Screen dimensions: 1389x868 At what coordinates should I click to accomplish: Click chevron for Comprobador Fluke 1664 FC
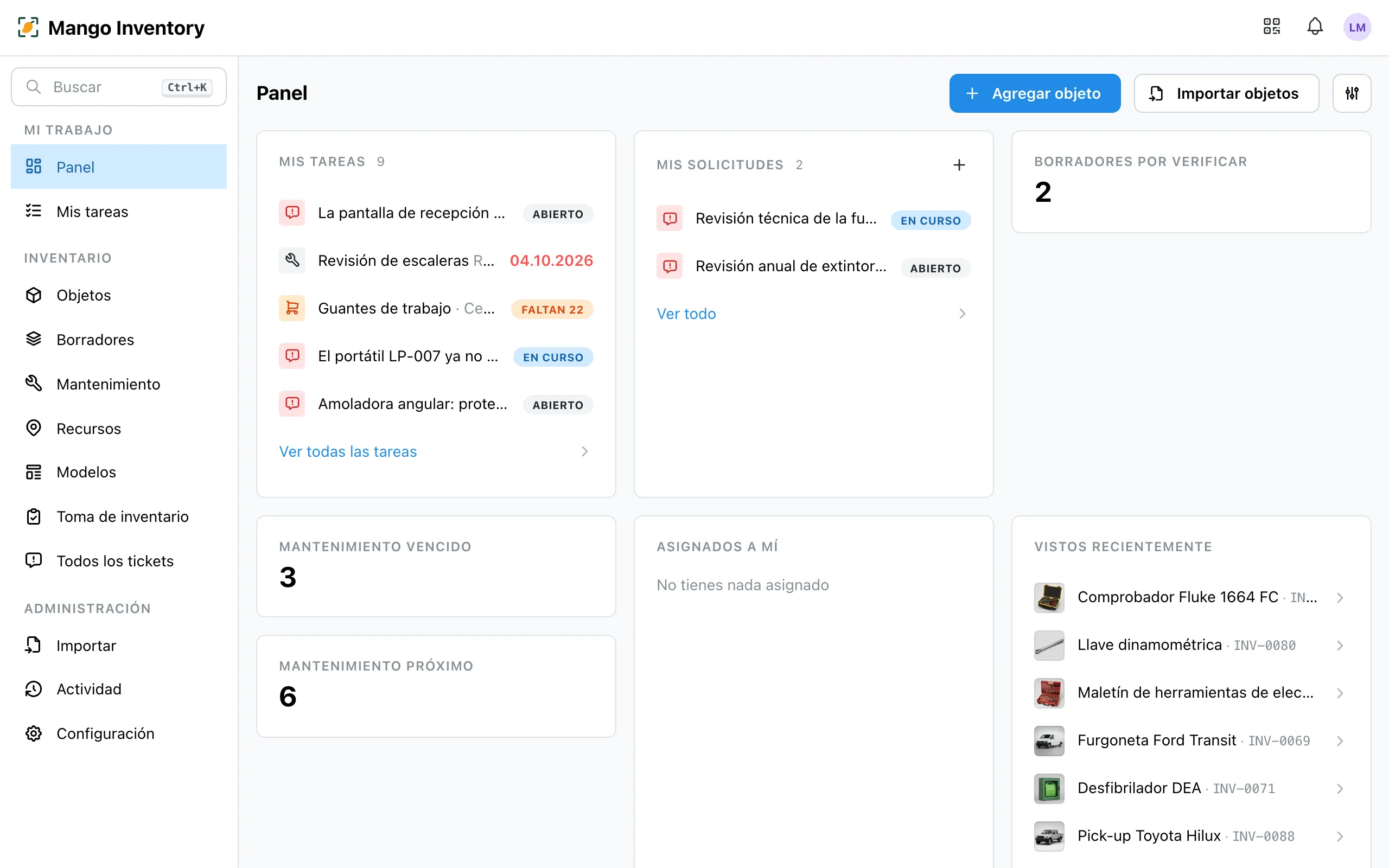tap(1340, 598)
